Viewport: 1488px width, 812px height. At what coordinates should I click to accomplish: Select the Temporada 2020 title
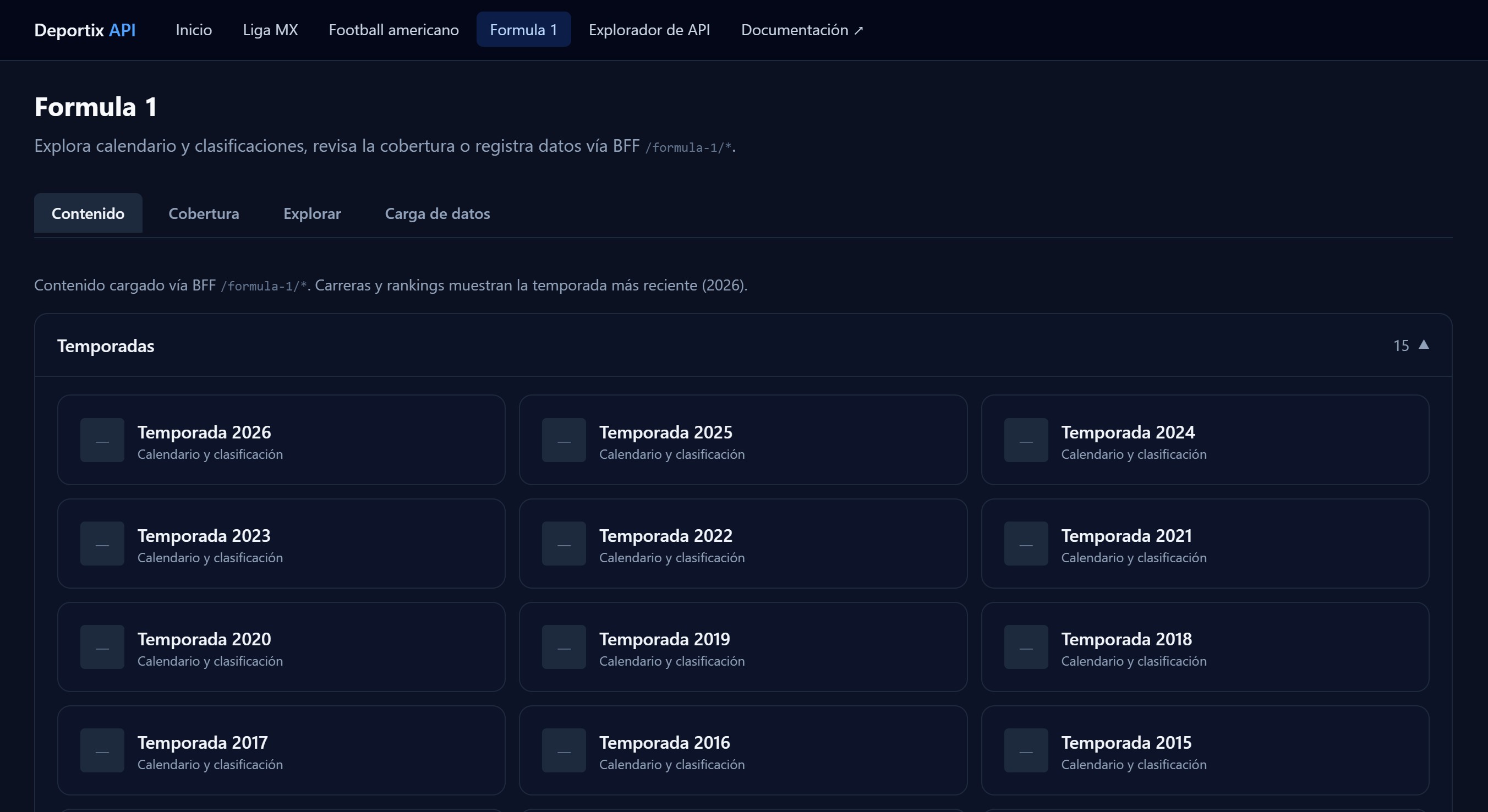pos(204,639)
